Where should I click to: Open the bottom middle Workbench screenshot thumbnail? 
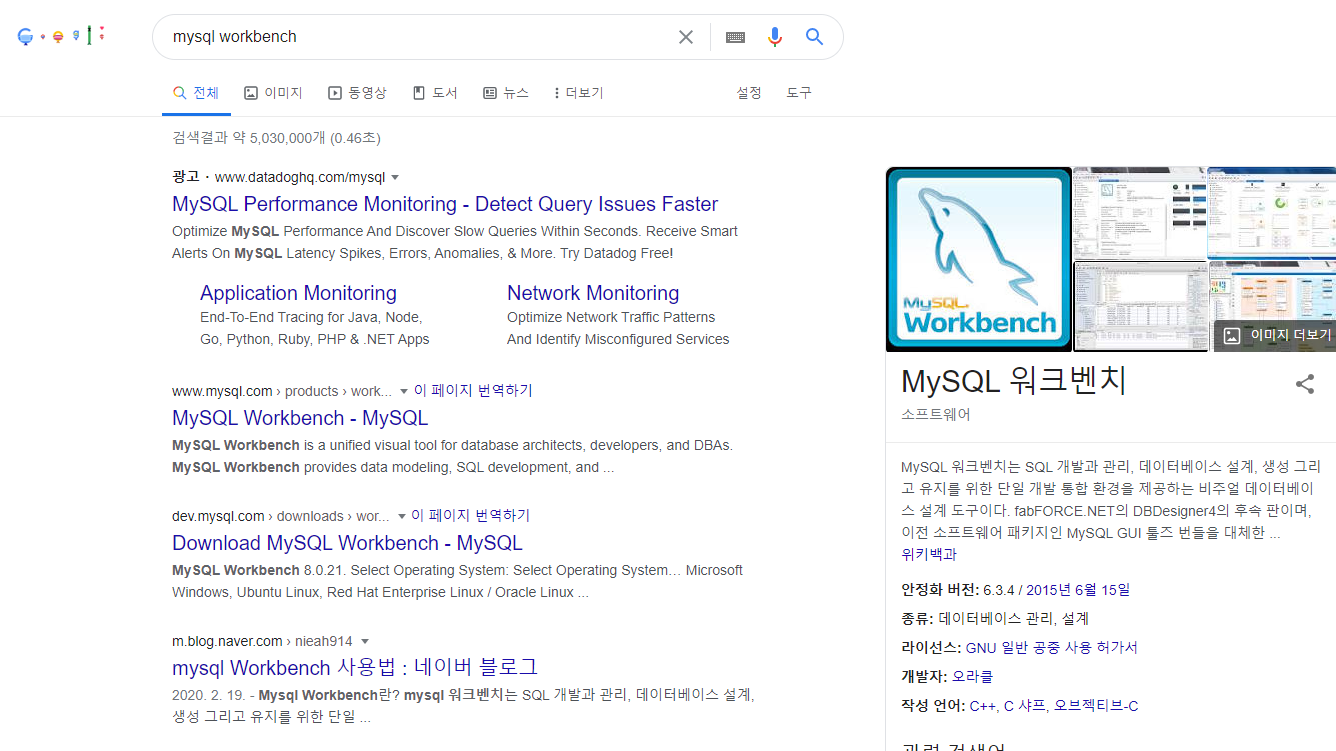point(1140,307)
